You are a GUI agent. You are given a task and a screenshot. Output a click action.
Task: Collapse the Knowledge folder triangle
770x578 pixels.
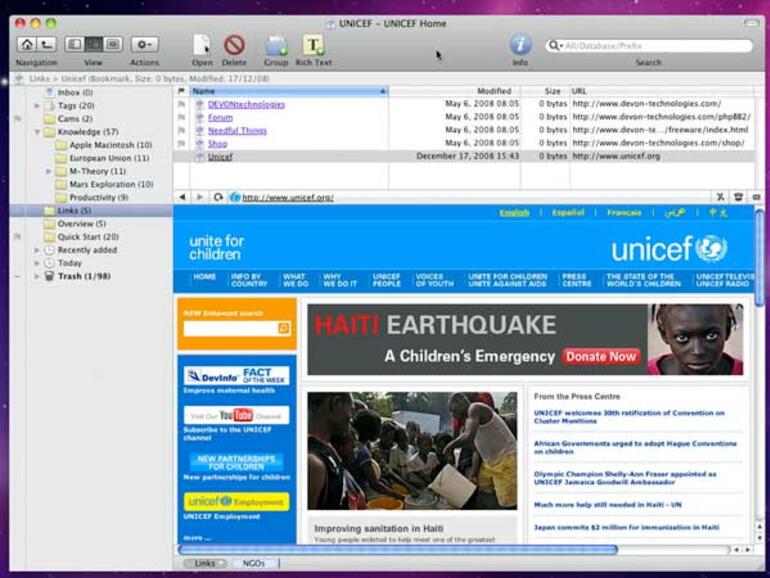pos(37,131)
